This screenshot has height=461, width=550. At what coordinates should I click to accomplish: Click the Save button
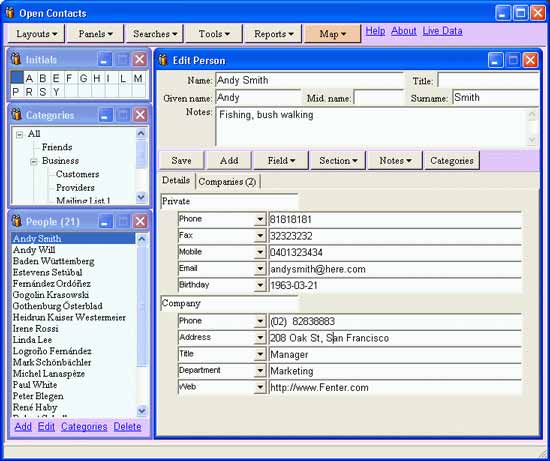pos(181,160)
